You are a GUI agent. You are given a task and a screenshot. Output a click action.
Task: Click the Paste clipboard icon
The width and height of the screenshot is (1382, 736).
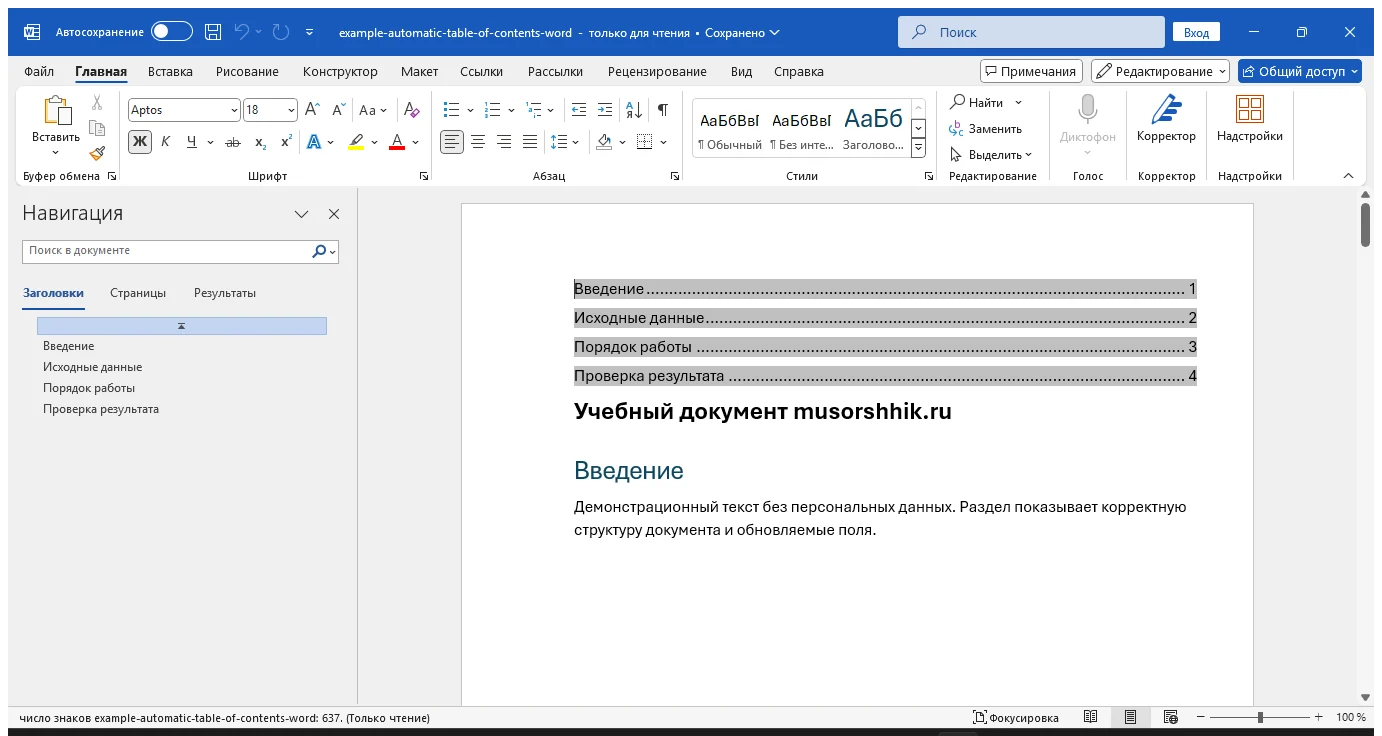tap(56, 112)
